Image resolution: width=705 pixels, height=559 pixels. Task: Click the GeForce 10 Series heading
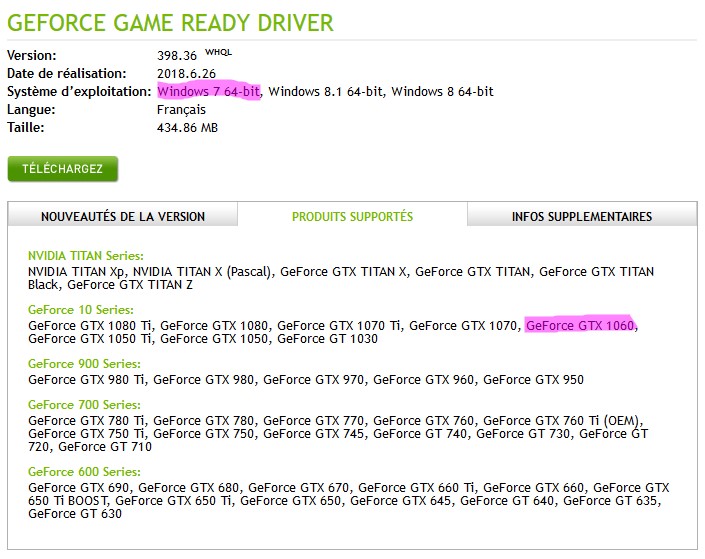(80, 310)
